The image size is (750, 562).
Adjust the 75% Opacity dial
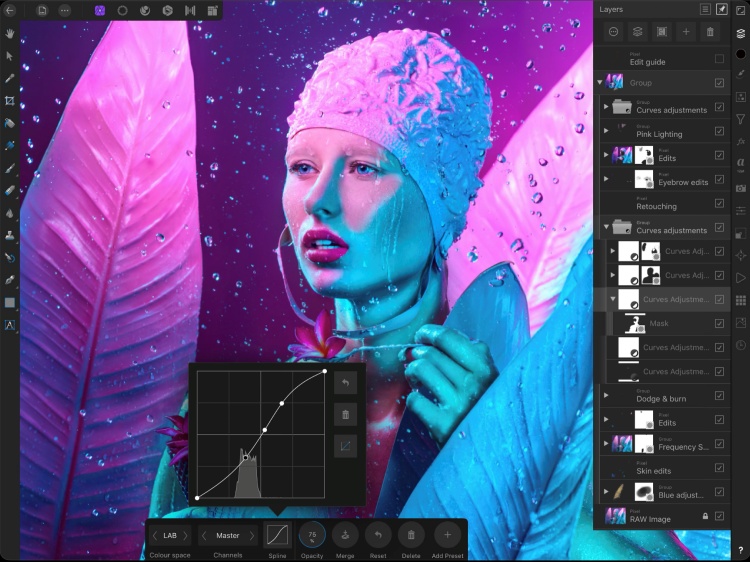click(x=312, y=535)
